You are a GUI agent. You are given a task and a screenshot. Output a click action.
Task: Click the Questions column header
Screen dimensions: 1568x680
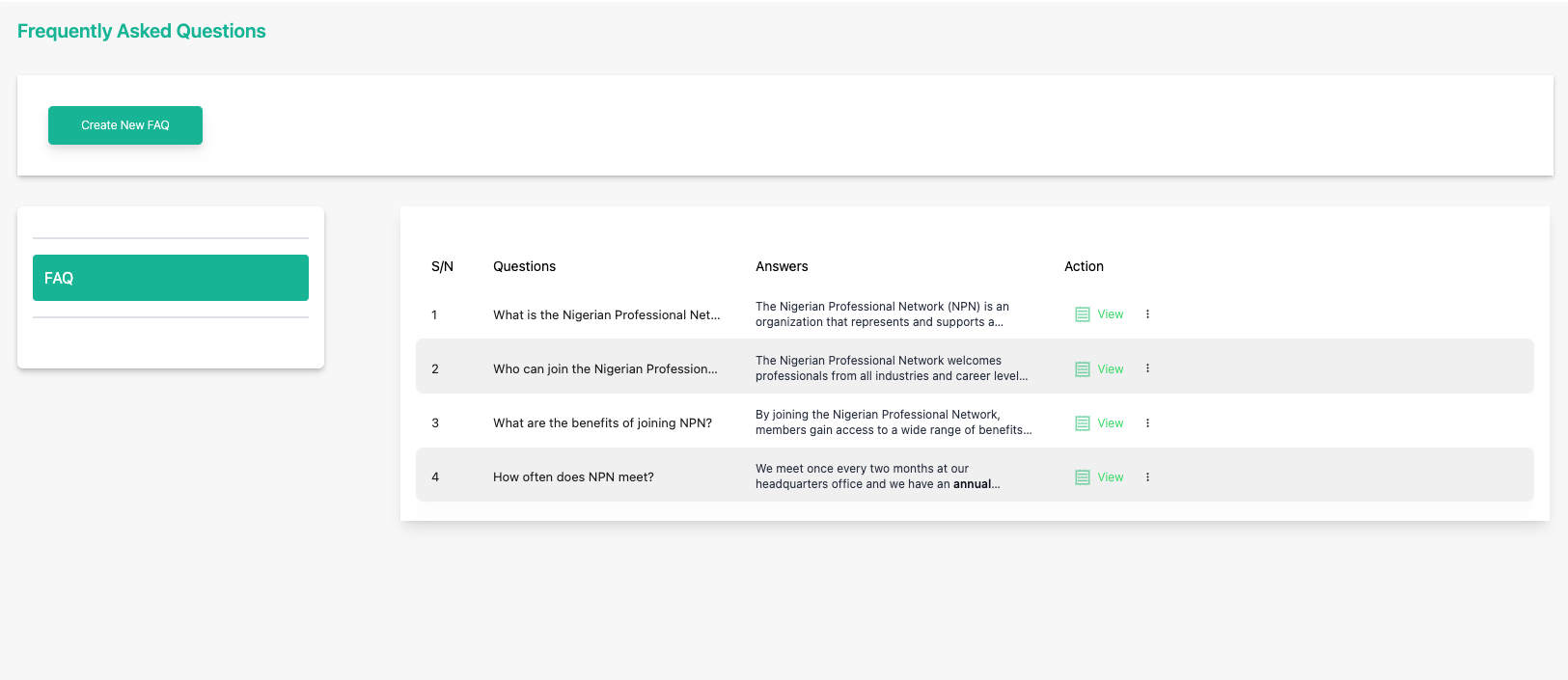click(524, 266)
